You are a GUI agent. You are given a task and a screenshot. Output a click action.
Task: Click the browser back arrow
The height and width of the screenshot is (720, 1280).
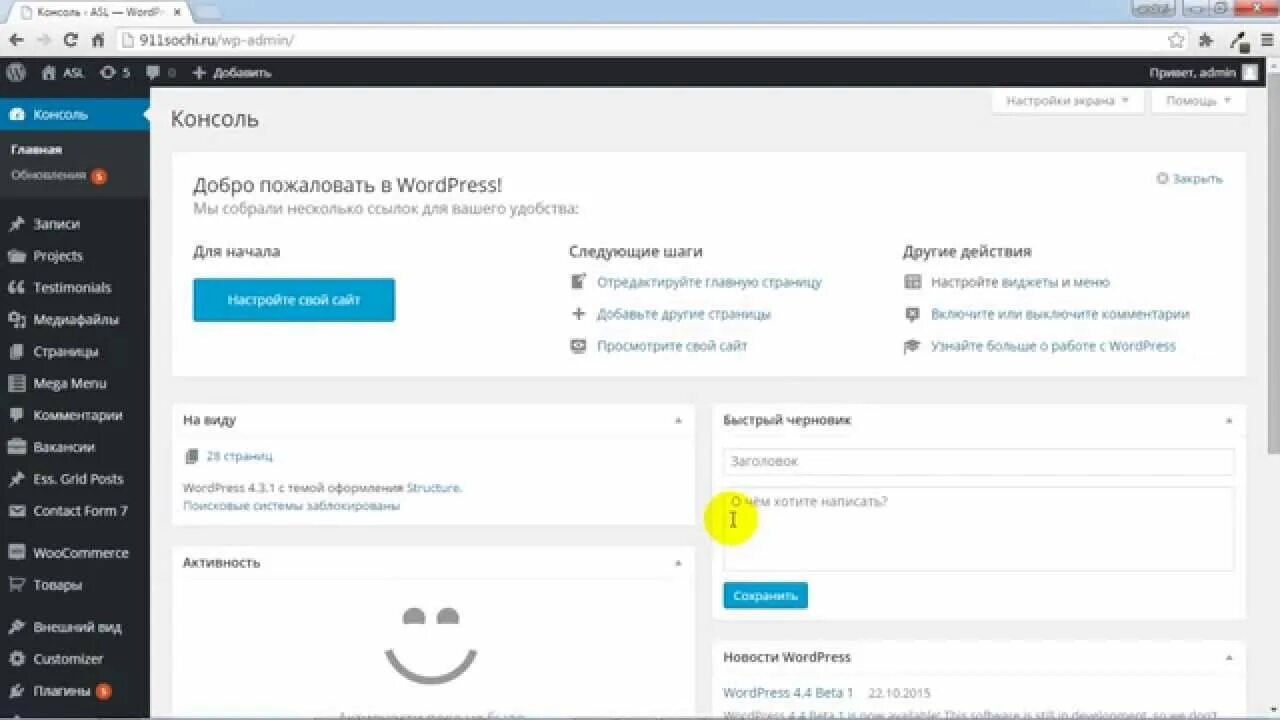pos(16,40)
